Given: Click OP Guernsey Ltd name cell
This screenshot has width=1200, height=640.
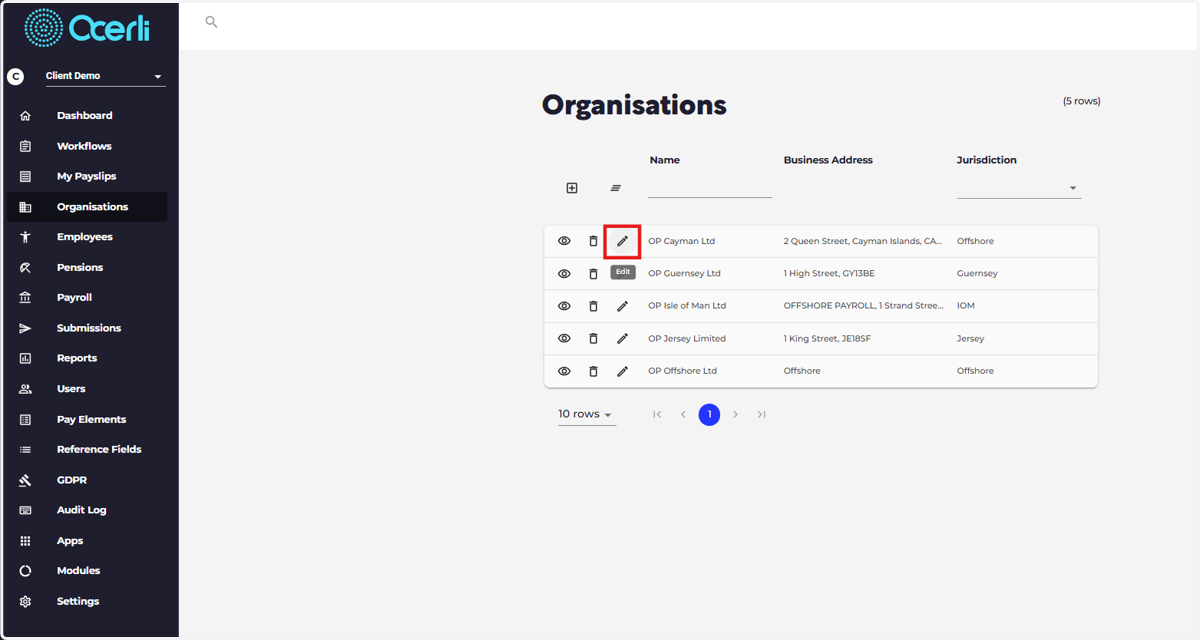Looking at the screenshot, I should (684, 273).
